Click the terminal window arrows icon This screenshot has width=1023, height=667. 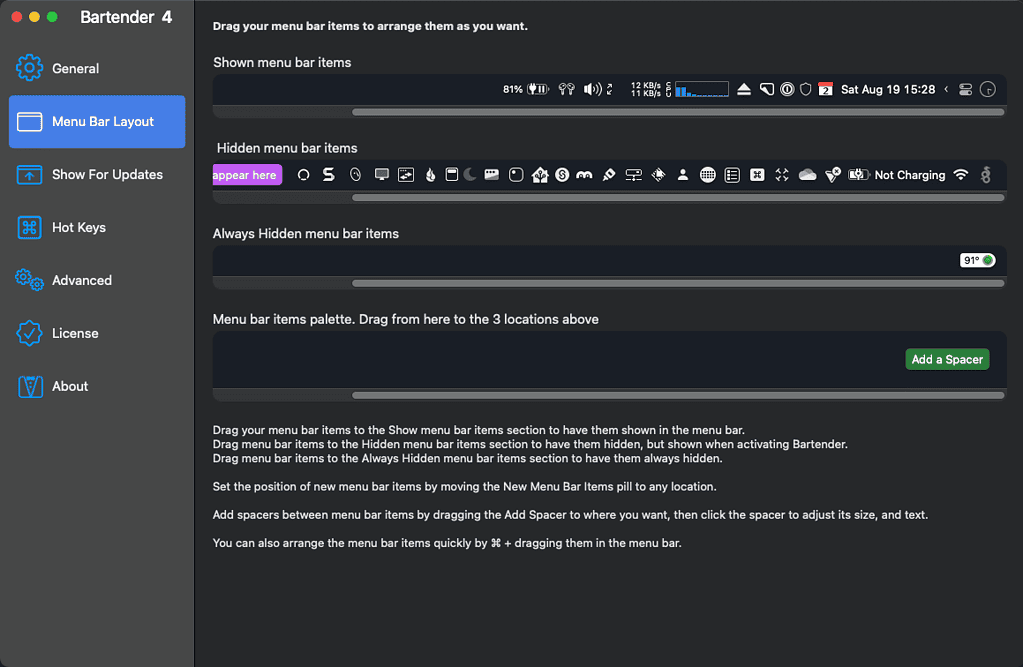point(406,174)
